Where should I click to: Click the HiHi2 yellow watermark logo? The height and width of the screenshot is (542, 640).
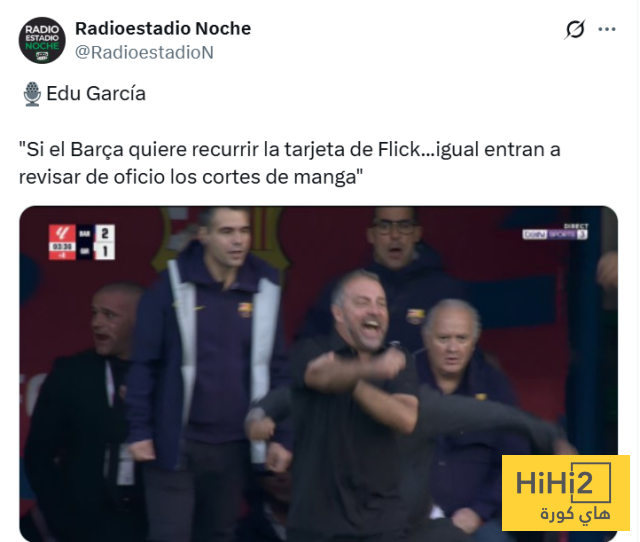566,493
